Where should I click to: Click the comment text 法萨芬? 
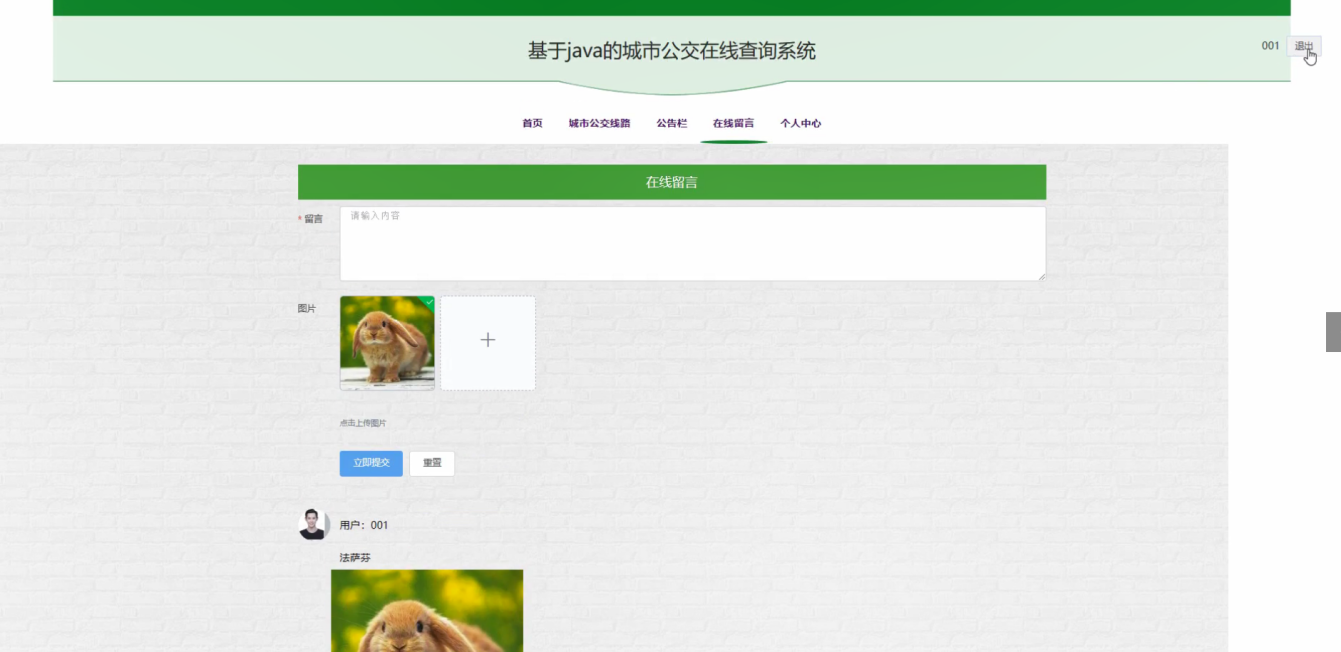tap(355, 557)
